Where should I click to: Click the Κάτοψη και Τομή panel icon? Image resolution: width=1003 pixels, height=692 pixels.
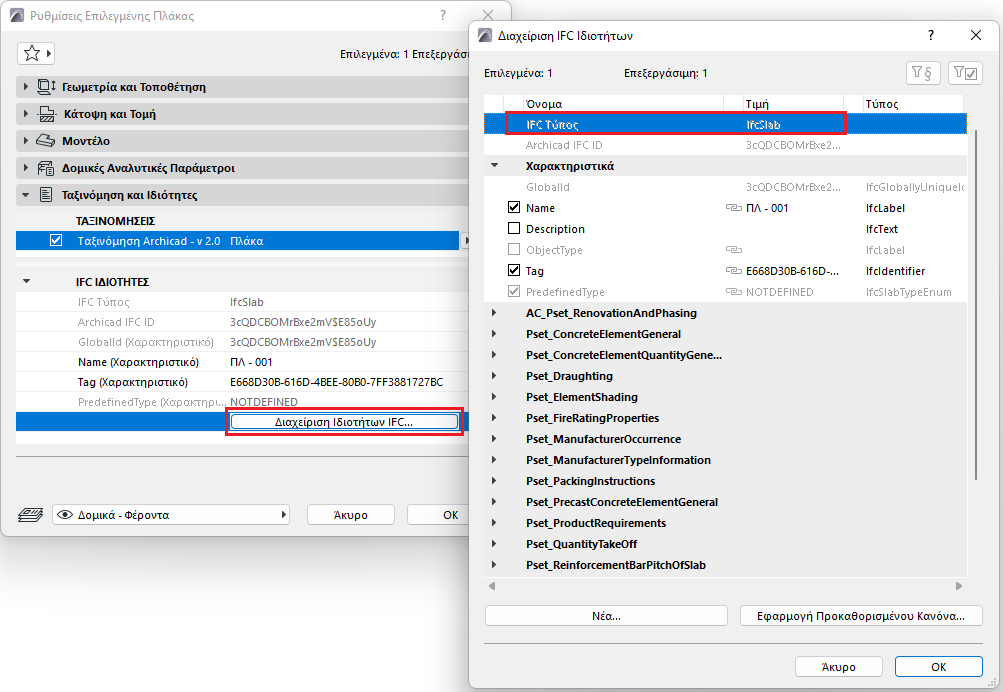coord(47,114)
